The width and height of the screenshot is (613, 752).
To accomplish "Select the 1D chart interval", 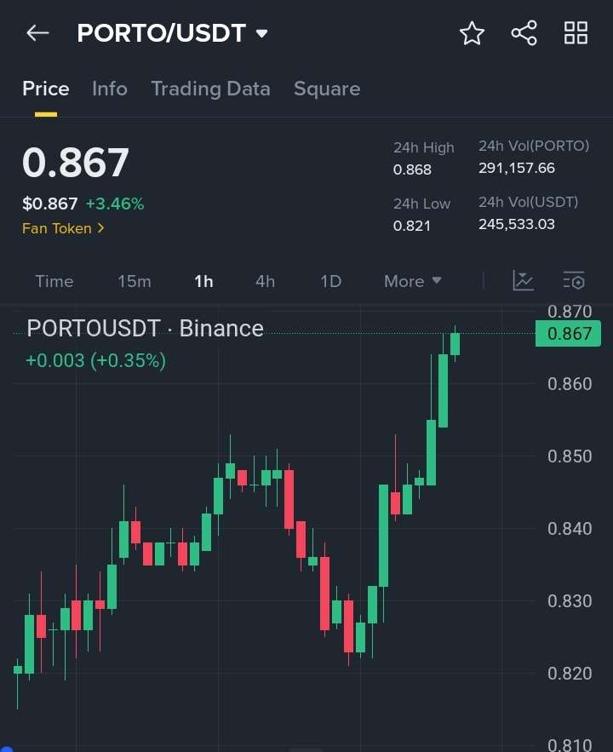I will 331,281.
